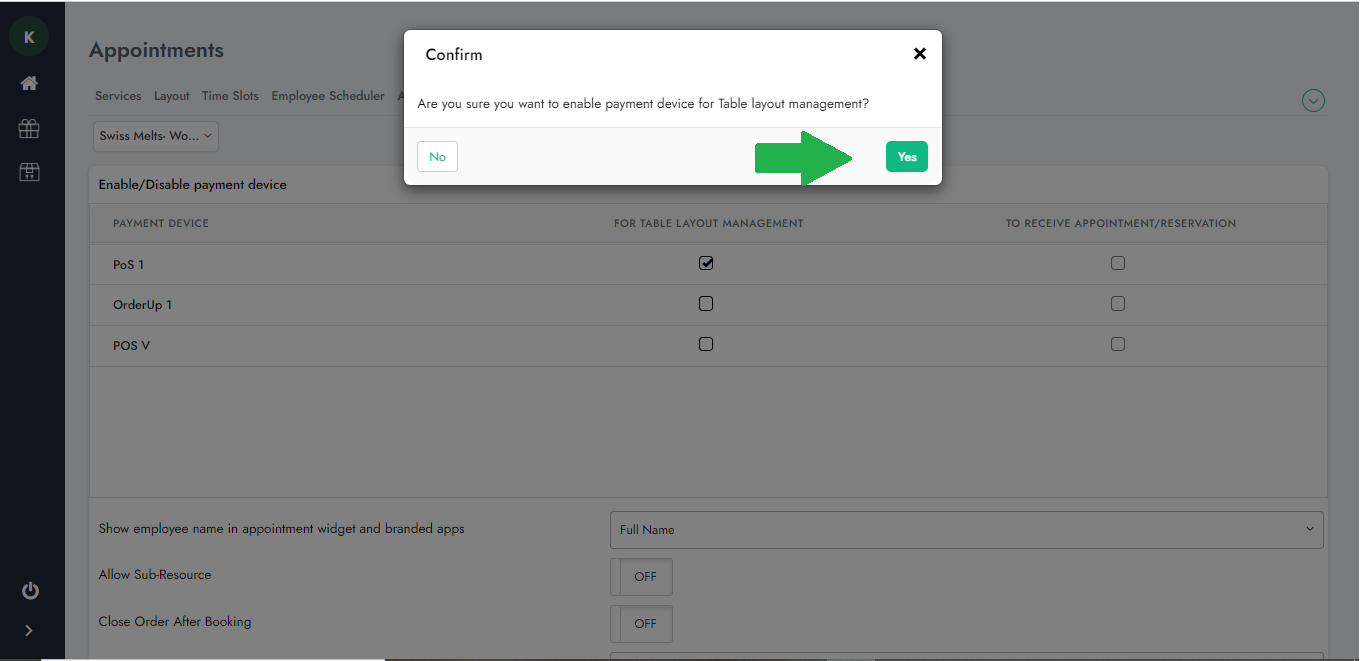The height and width of the screenshot is (661, 1361).
Task: Open the Swiss Melts location dropdown
Action: coord(156,136)
